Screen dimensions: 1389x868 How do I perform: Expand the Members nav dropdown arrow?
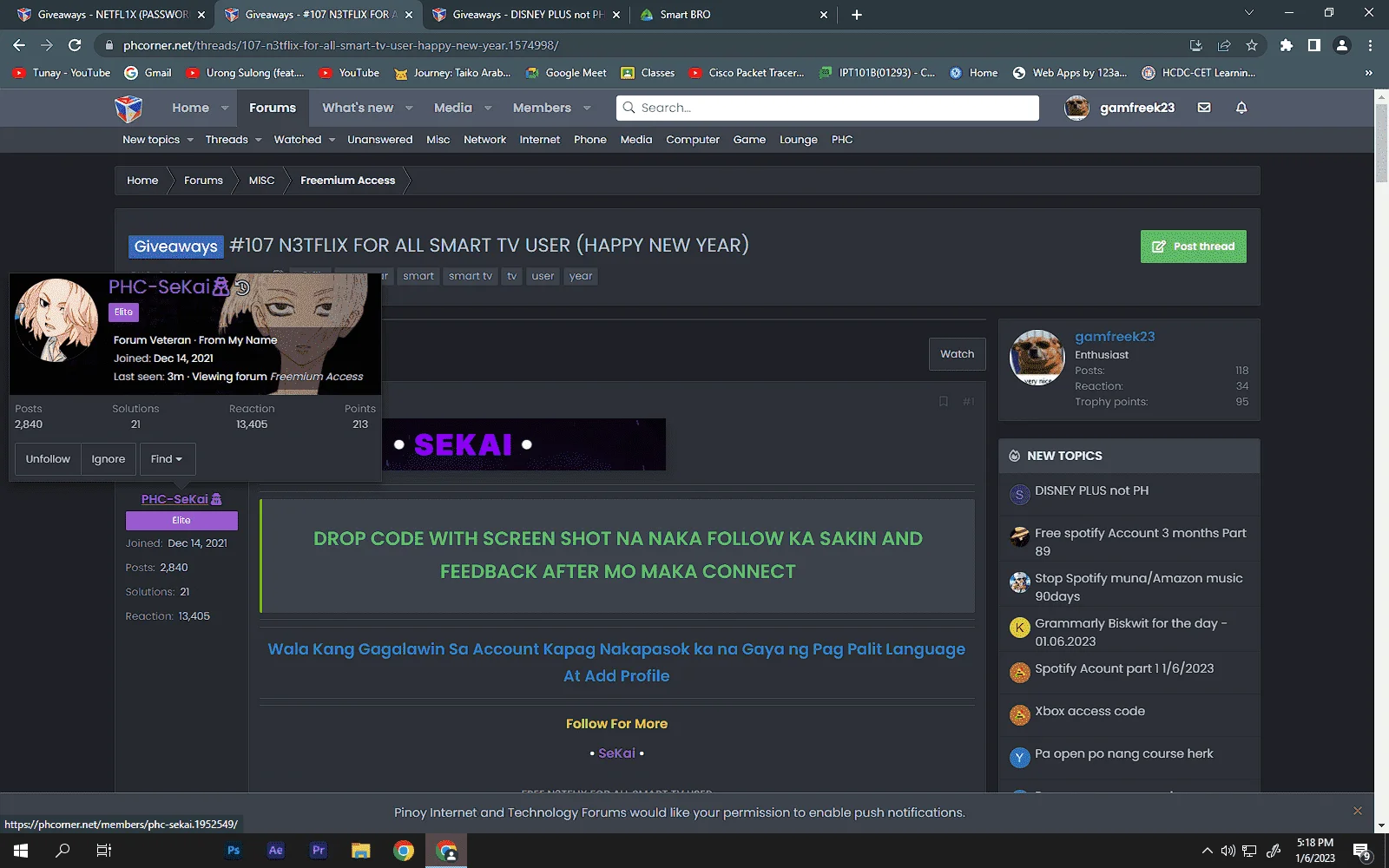coord(587,108)
